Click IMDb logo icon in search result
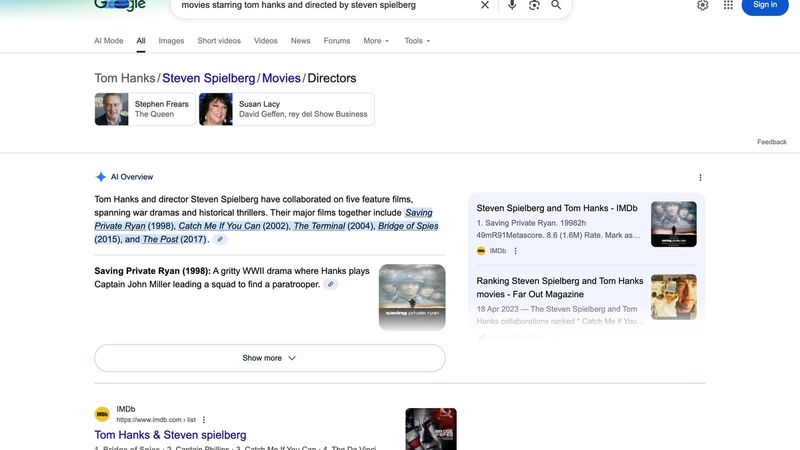 pos(102,414)
